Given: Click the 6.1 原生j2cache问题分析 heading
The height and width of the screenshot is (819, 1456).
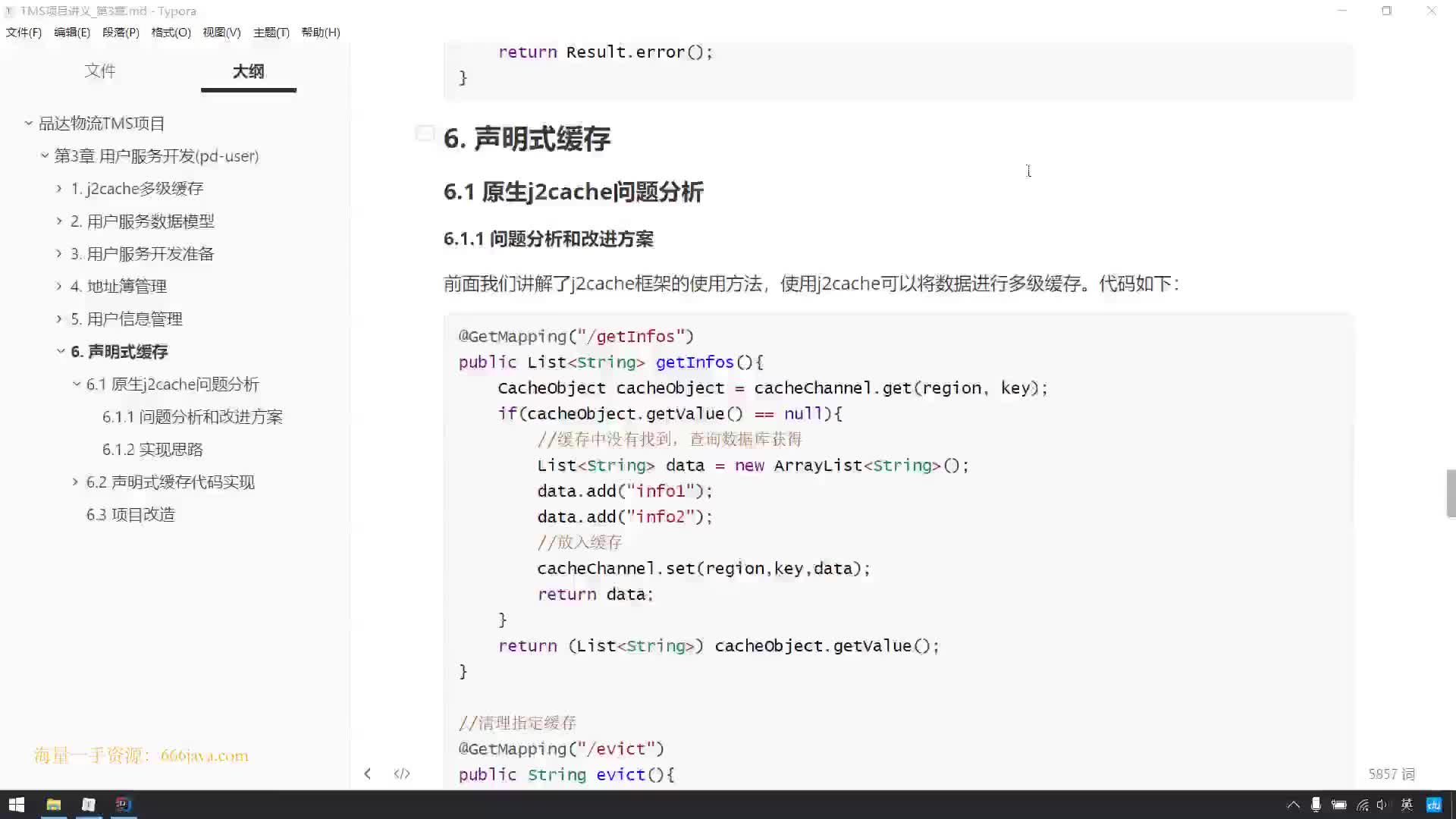Looking at the screenshot, I should [x=573, y=191].
